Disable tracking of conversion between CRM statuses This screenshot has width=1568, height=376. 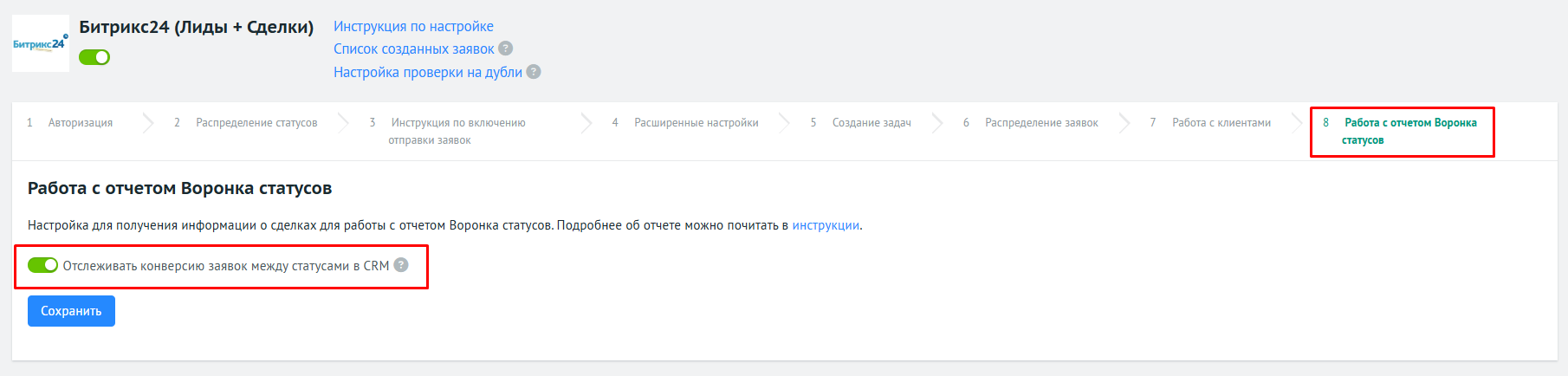pyautogui.click(x=42, y=265)
